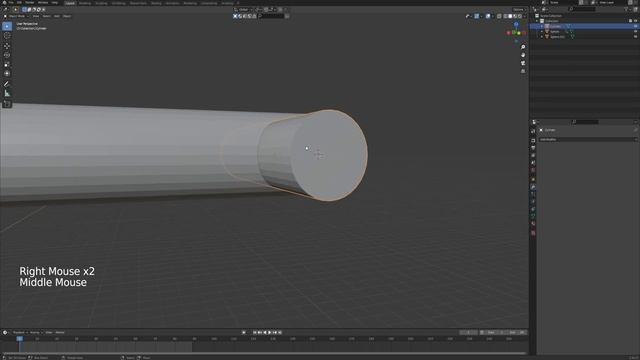Open the viewport shading options dropdown arrow
The height and width of the screenshot is (360, 640).
coord(524,16)
